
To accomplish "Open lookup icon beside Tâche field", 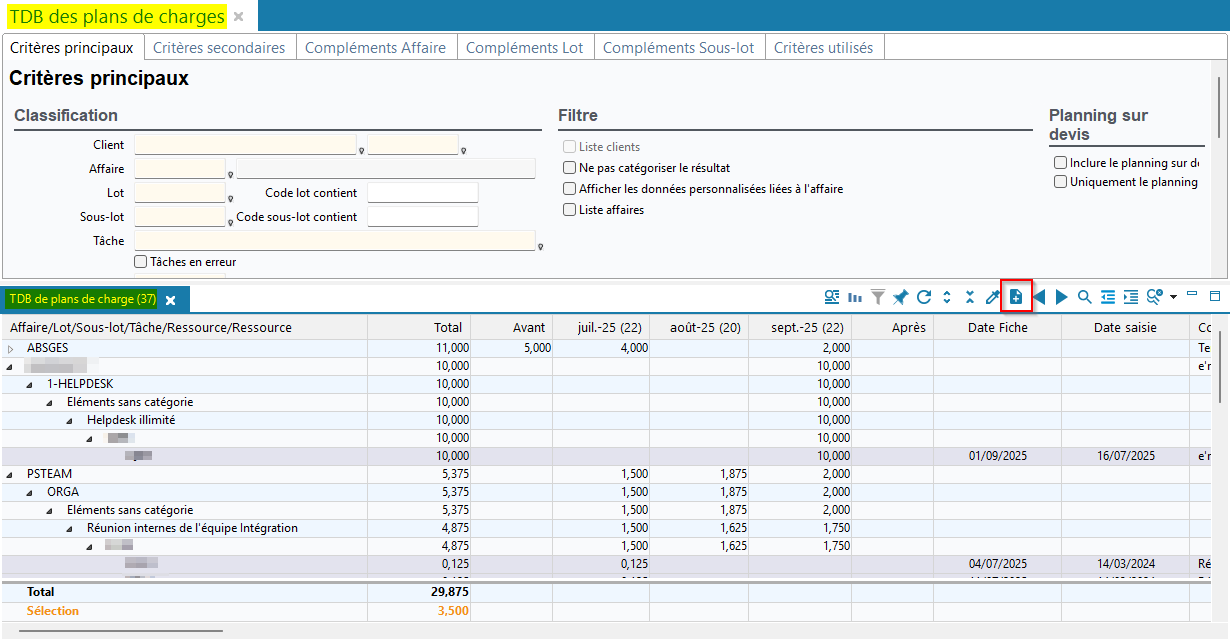I will (541, 247).
